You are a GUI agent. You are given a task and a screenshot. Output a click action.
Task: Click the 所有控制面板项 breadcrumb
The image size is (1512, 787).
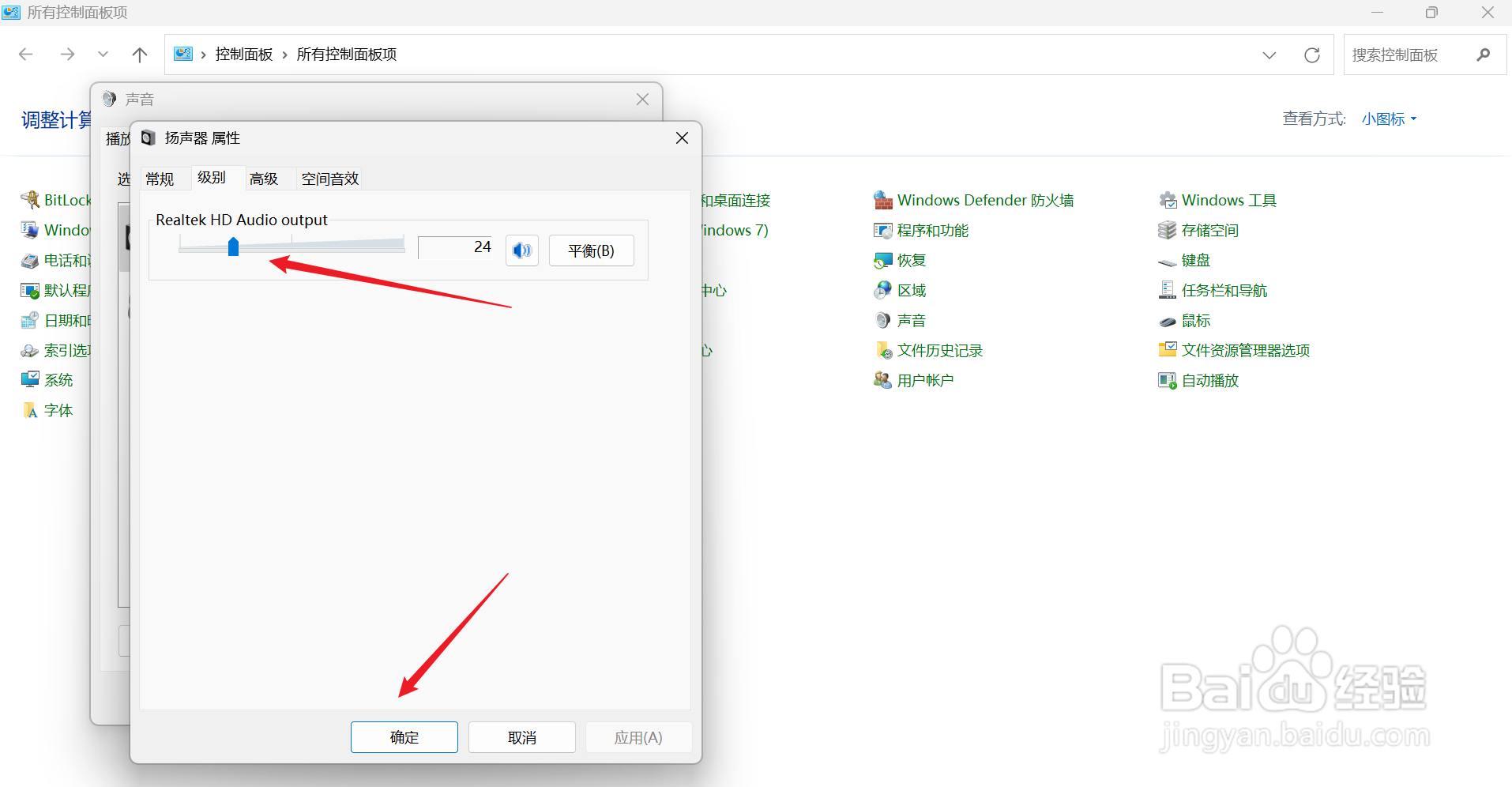[347, 55]
